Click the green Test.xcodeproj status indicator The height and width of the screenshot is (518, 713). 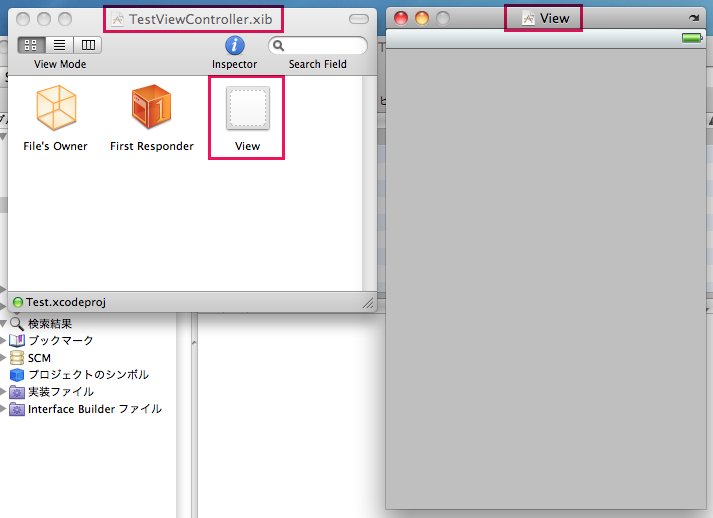tap(18, 302)
